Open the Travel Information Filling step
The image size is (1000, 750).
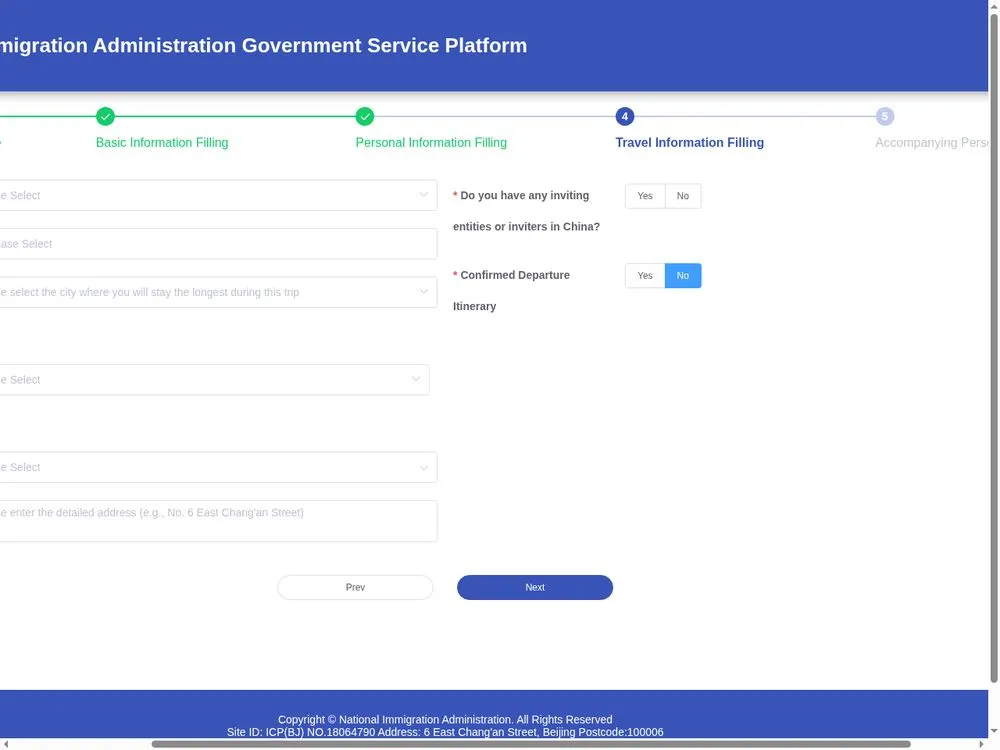[689, 143]
